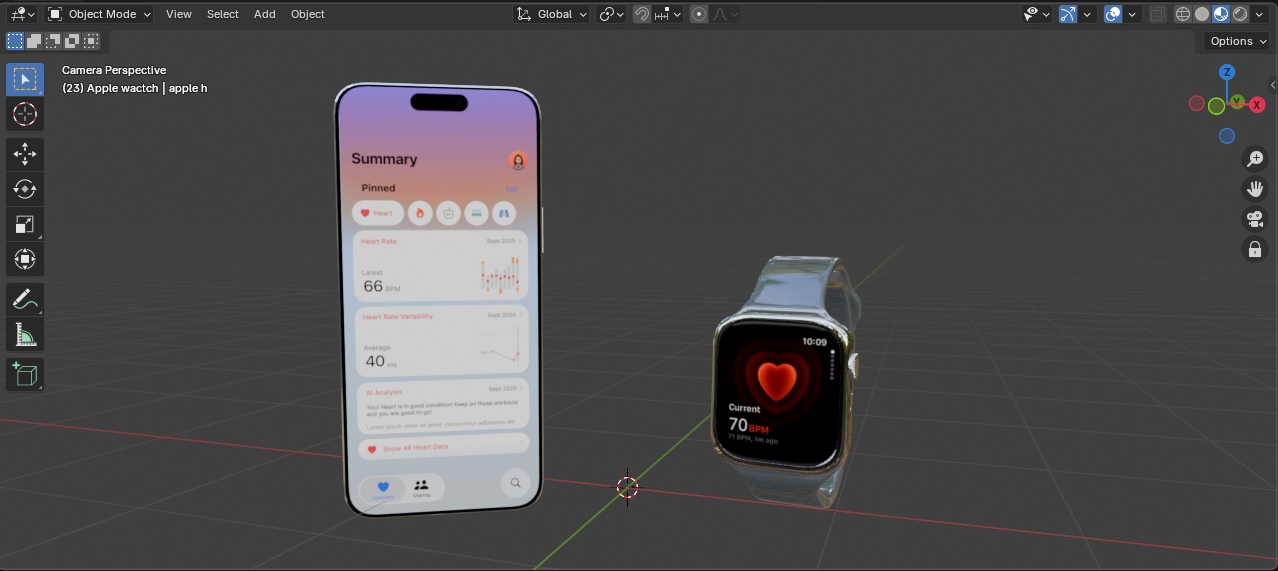
Task: Click the zoom viewport magnifier icon
Action: pos(1254,158)
